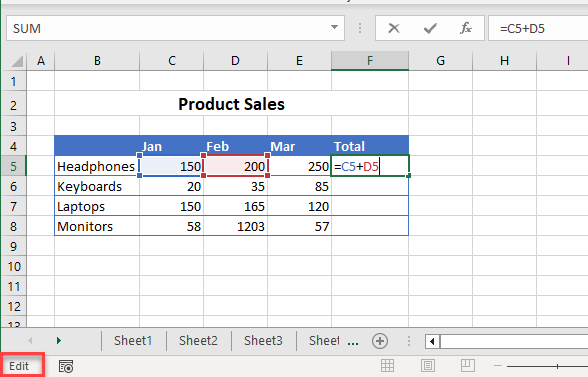Screen dimensions: 588x377
Task: Select row 1 header
Action: 14,81
